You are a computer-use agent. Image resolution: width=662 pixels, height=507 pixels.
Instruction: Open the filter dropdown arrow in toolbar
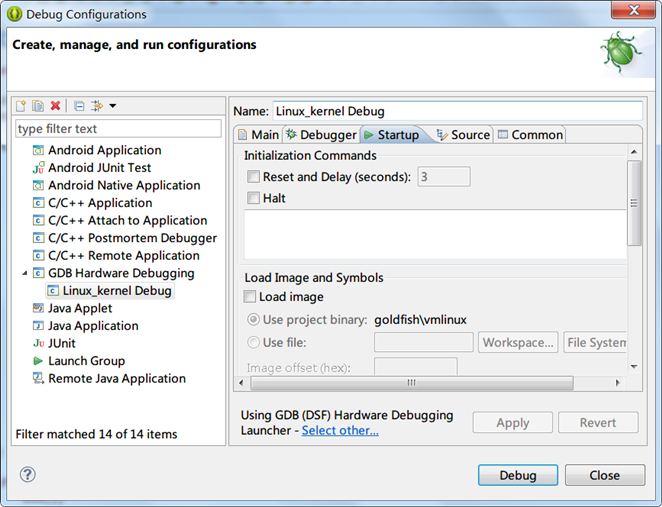tap(113, 106)
